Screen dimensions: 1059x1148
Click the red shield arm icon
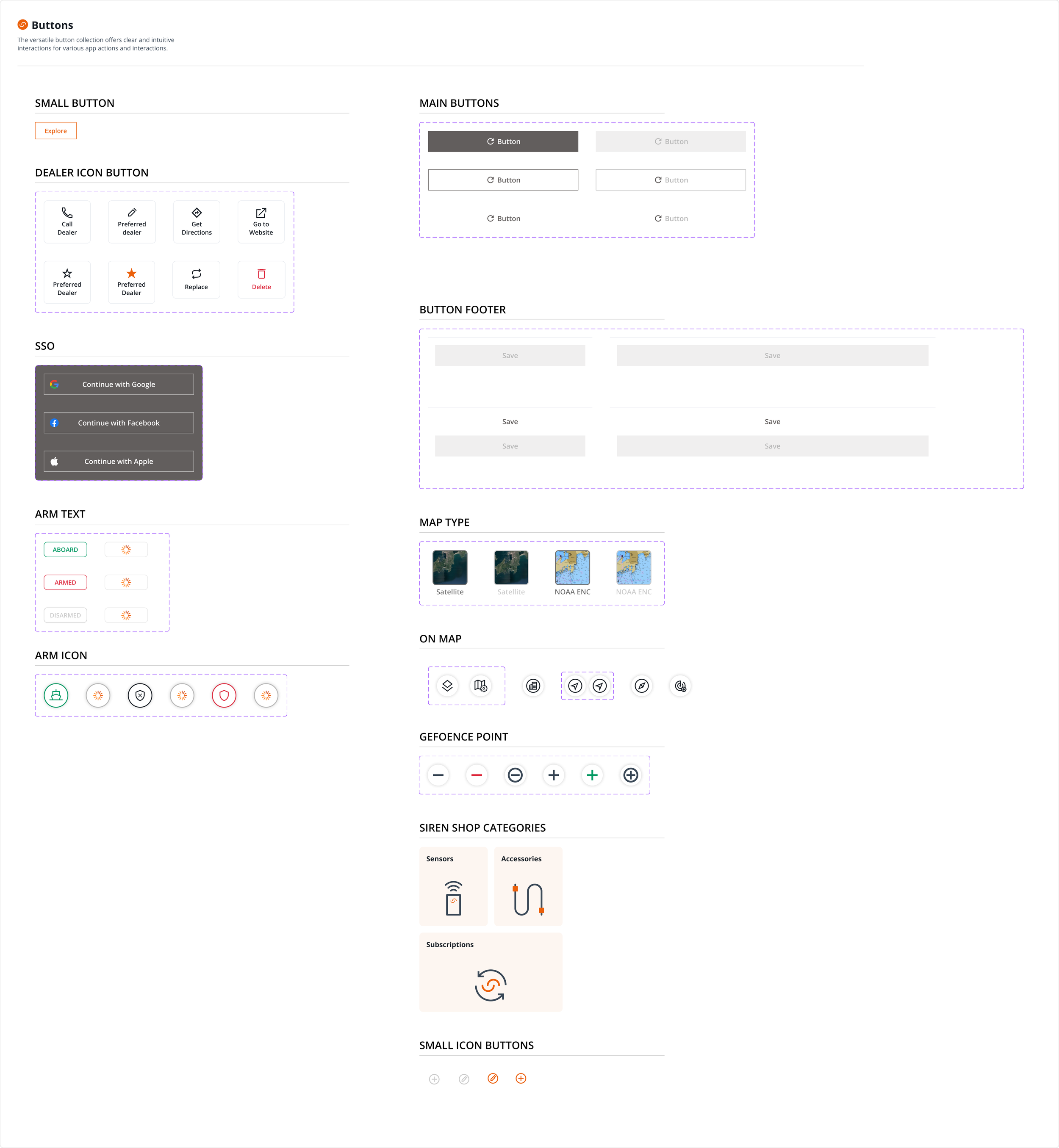(224, 695)
